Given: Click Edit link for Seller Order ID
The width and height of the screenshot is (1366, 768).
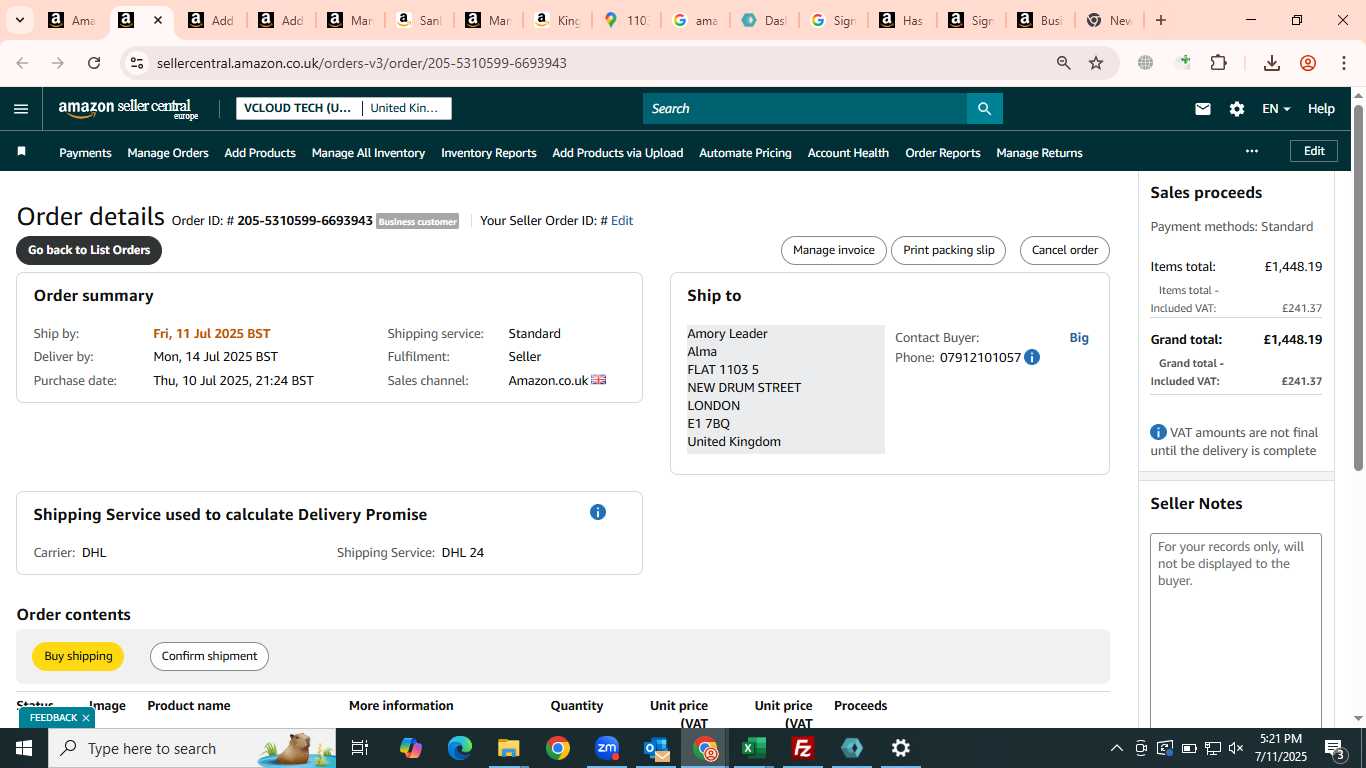Looking at the screenshot, I should 622,220.
